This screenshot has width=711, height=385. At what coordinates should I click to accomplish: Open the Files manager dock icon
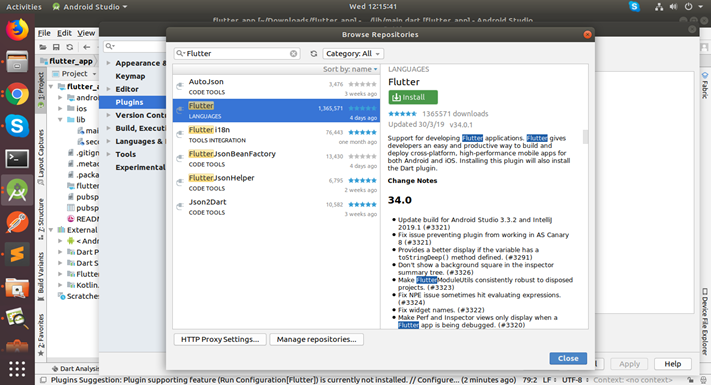click(17, 62)
